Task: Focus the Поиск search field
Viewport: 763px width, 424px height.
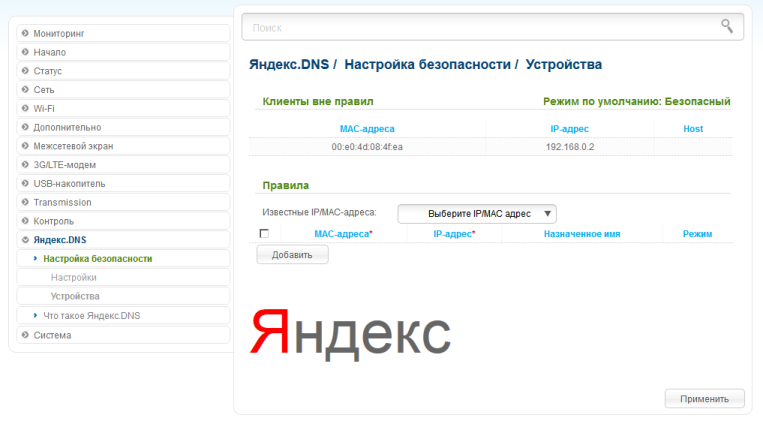Action: coord(492,27)
